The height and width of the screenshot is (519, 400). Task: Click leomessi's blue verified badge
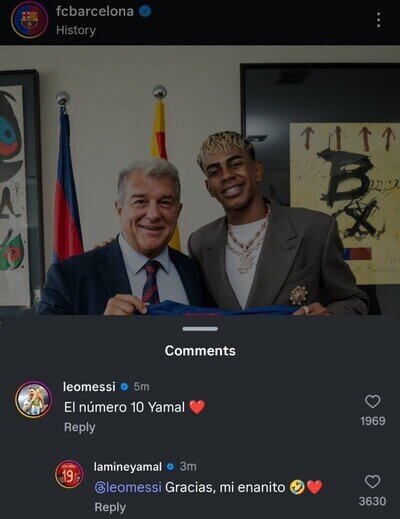point(124,387)
